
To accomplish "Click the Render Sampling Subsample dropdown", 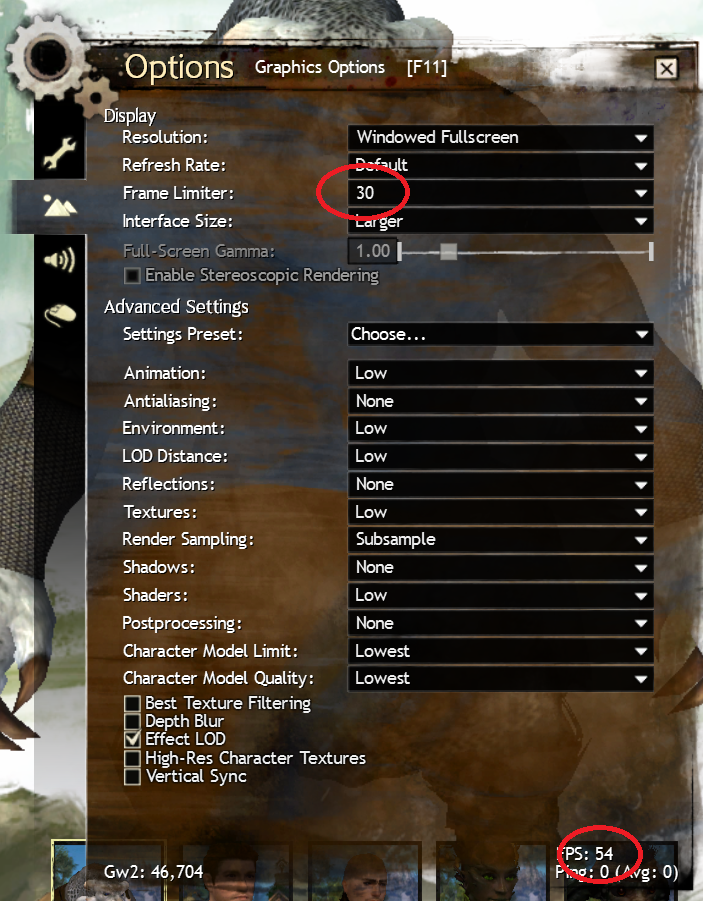I will 500,540.
